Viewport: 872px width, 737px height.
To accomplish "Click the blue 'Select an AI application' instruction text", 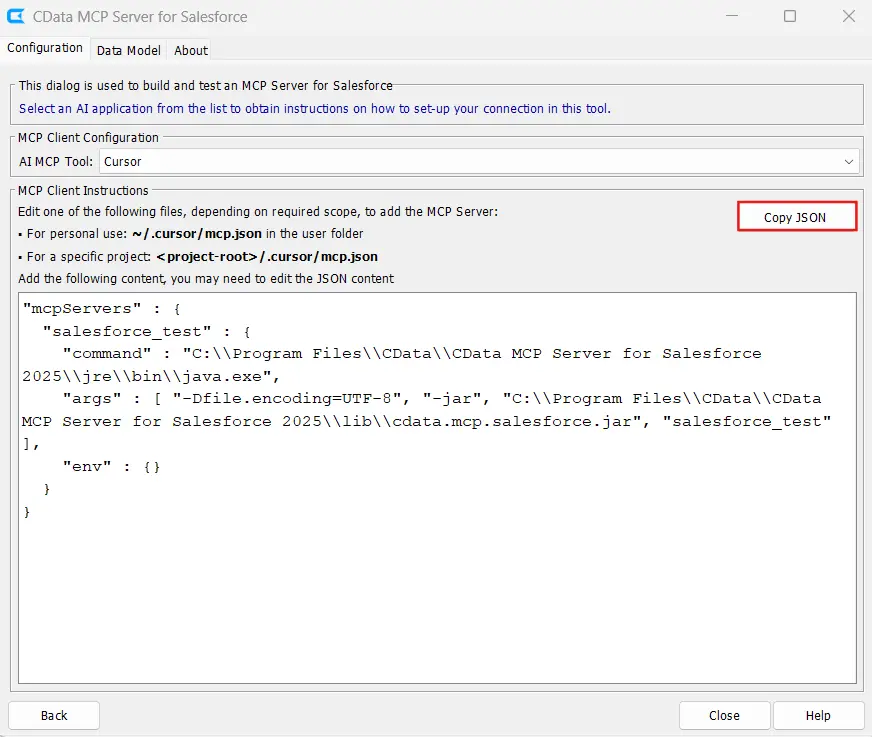I will [x=314, y=108].
